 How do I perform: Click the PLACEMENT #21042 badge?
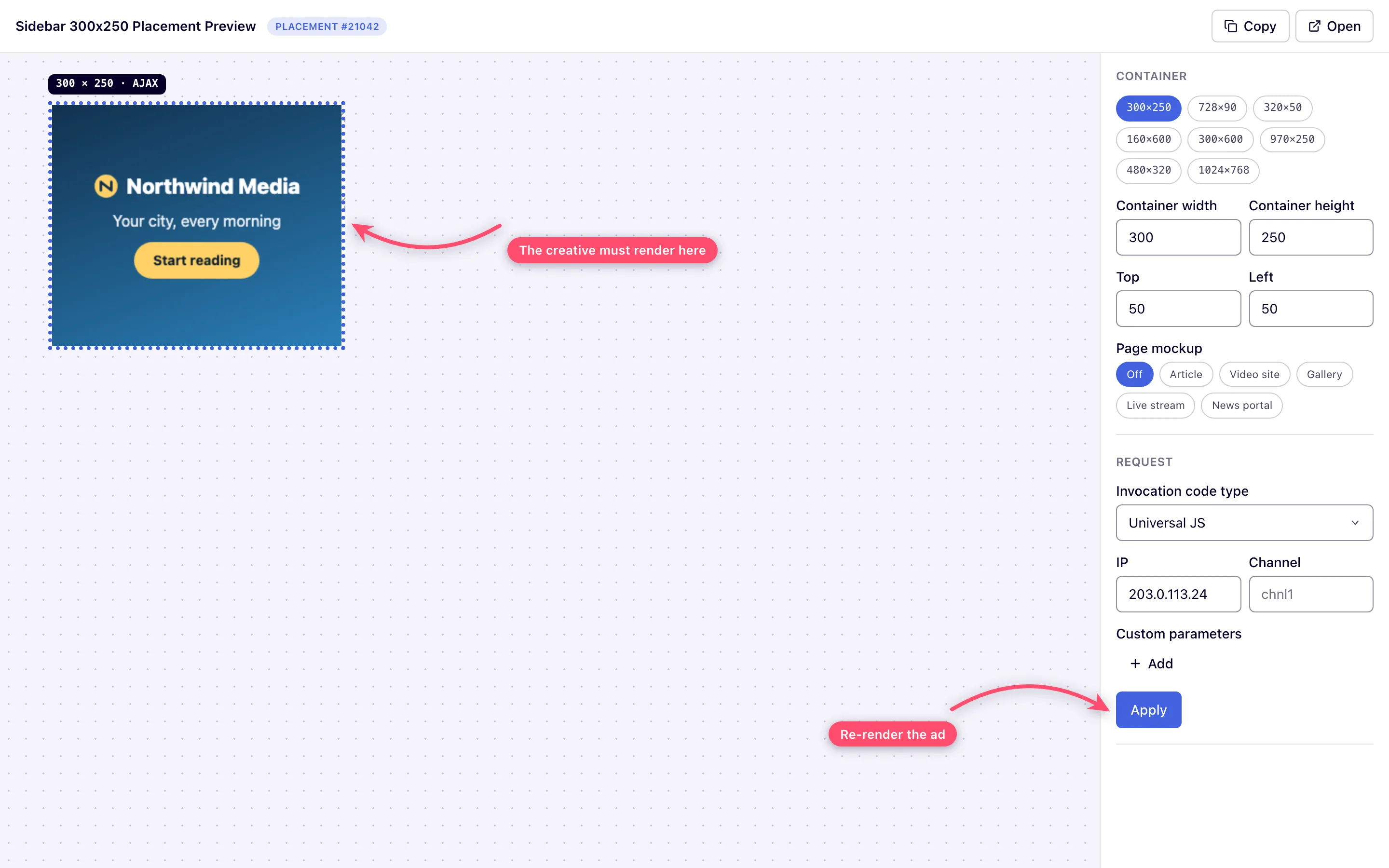click(327, 27)
